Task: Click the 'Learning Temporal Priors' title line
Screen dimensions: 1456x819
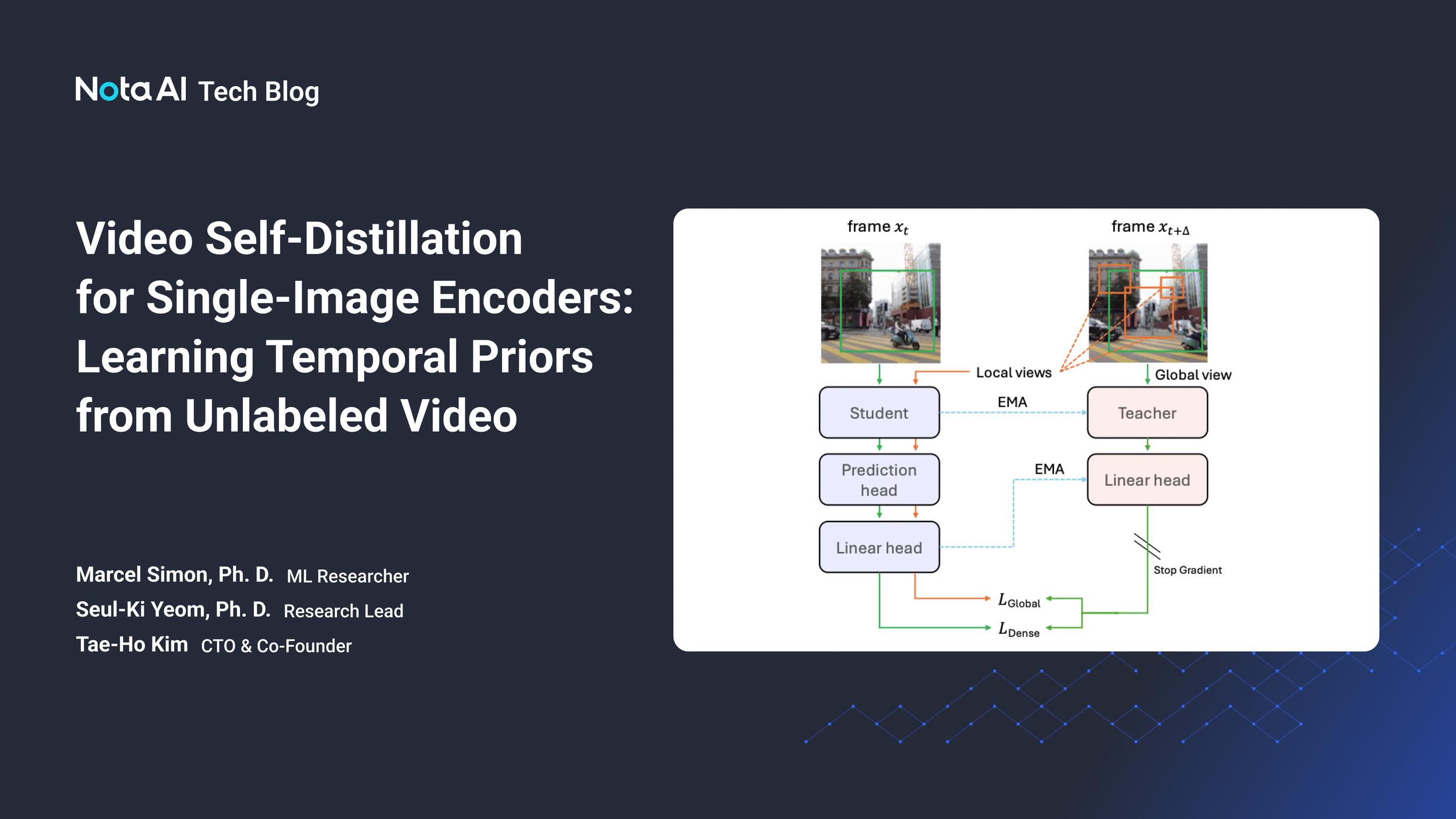Action: point(335,358)
